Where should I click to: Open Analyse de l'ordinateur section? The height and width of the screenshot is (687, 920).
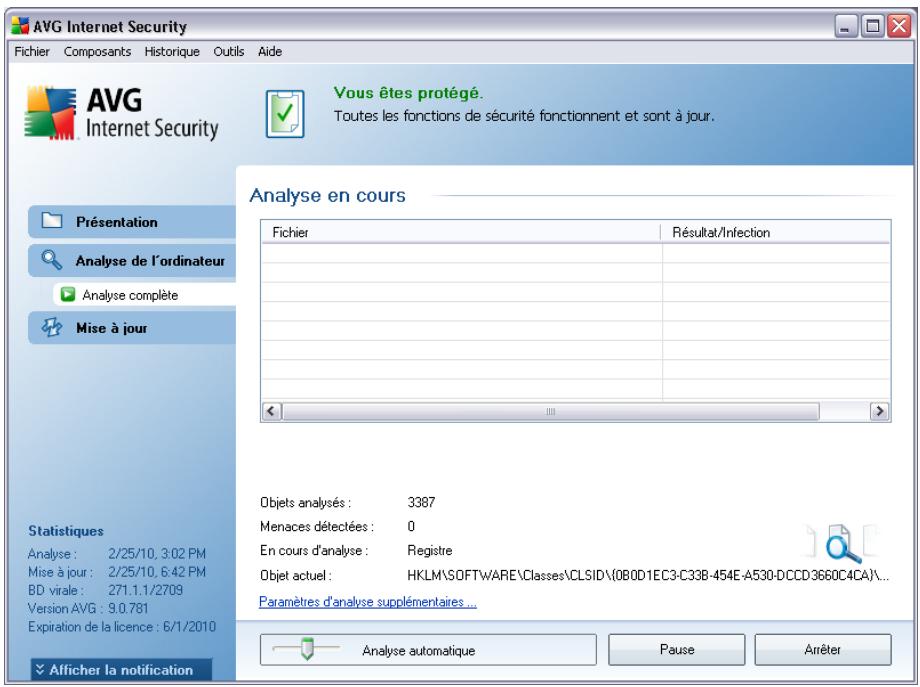tap(132, 260)
